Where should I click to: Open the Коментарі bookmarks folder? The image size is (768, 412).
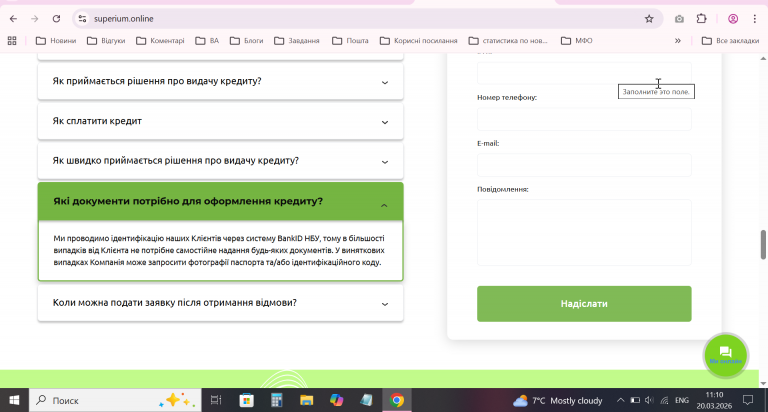pyautogui.click(x=160, y=41)
